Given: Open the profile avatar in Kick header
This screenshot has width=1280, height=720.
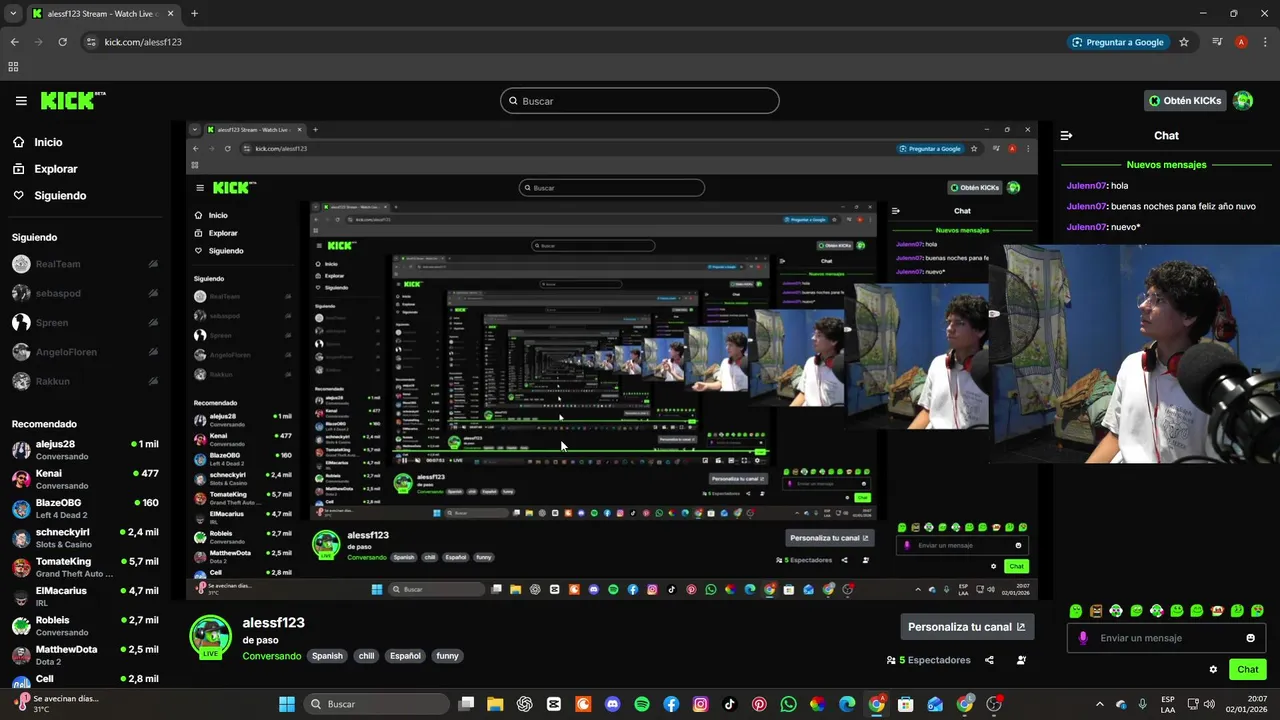Looking at the screenshot, I should click(x=1243, y=100).
